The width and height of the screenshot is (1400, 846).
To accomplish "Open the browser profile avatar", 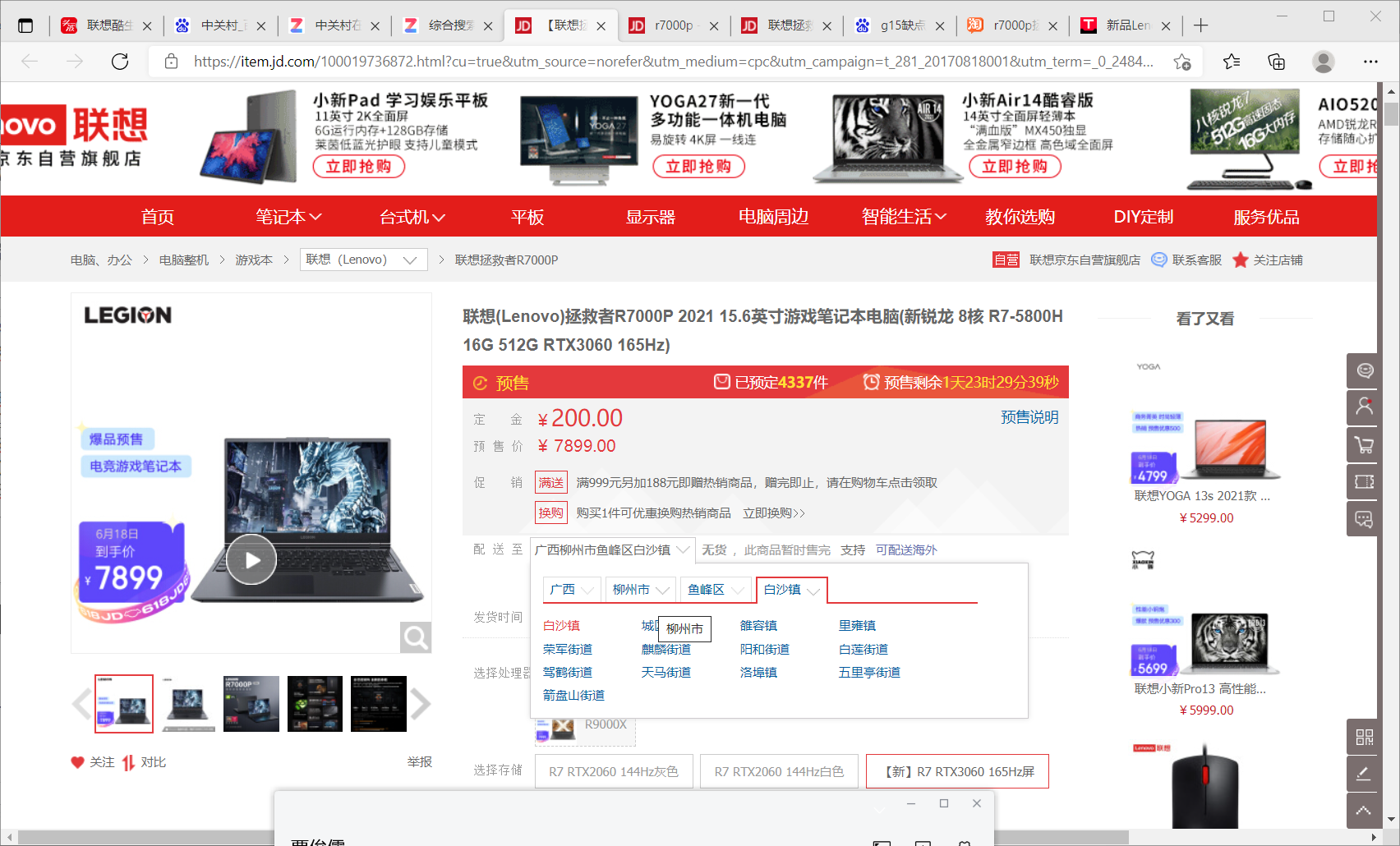I will pos(1324,62).
